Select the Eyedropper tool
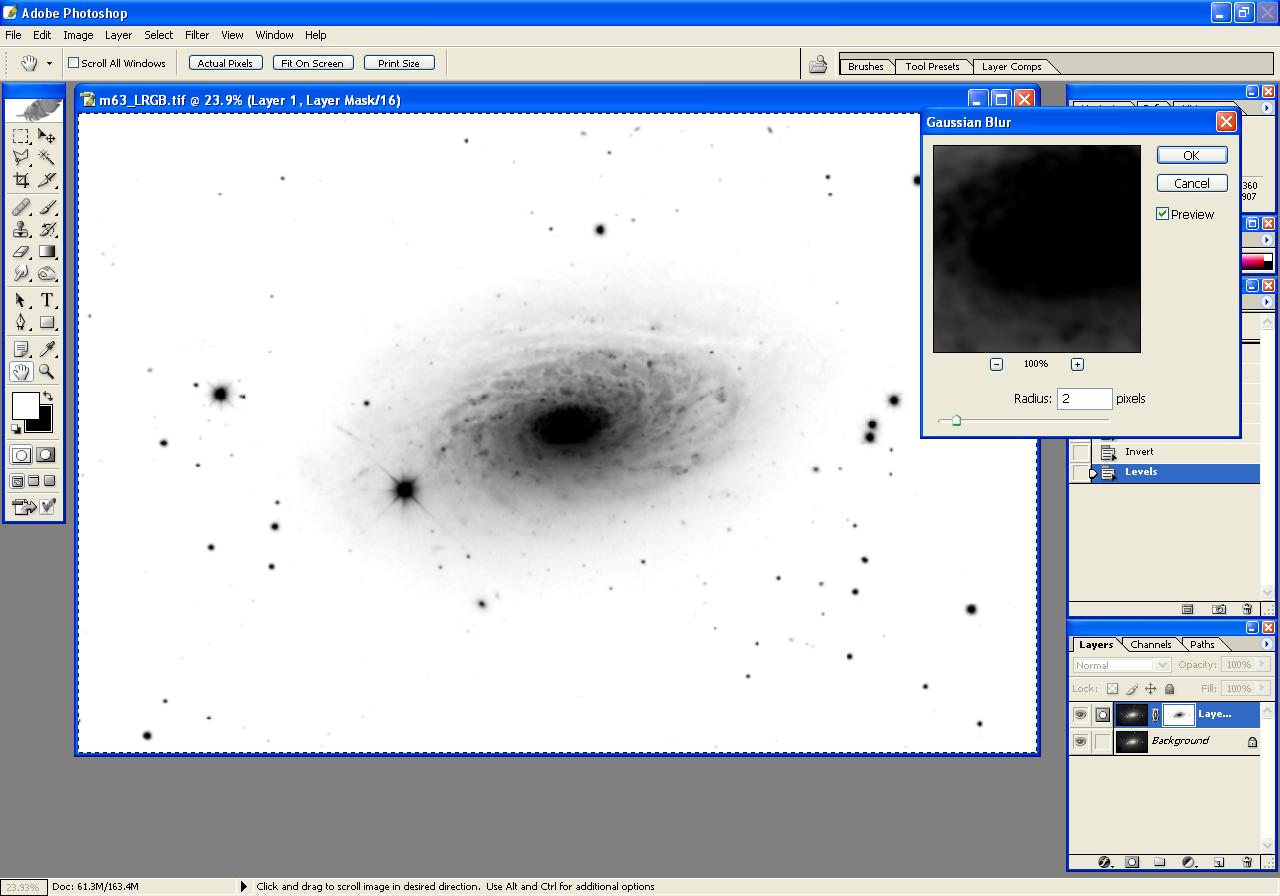Screen dimensions: 1280x896 pyautogui.click(x=47, y=349)
